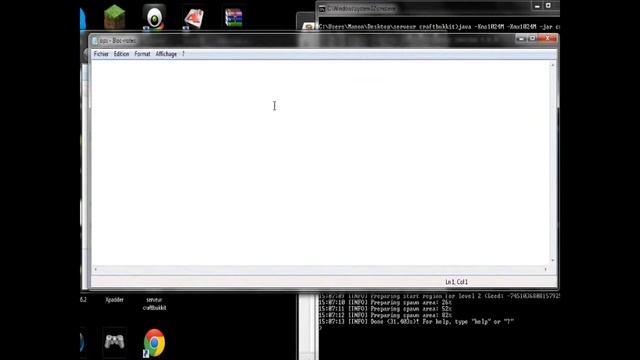Viewport: 640px width, 360px height.
Task: Click the 'Done' line in command prompt
Action: click(416, 322)
